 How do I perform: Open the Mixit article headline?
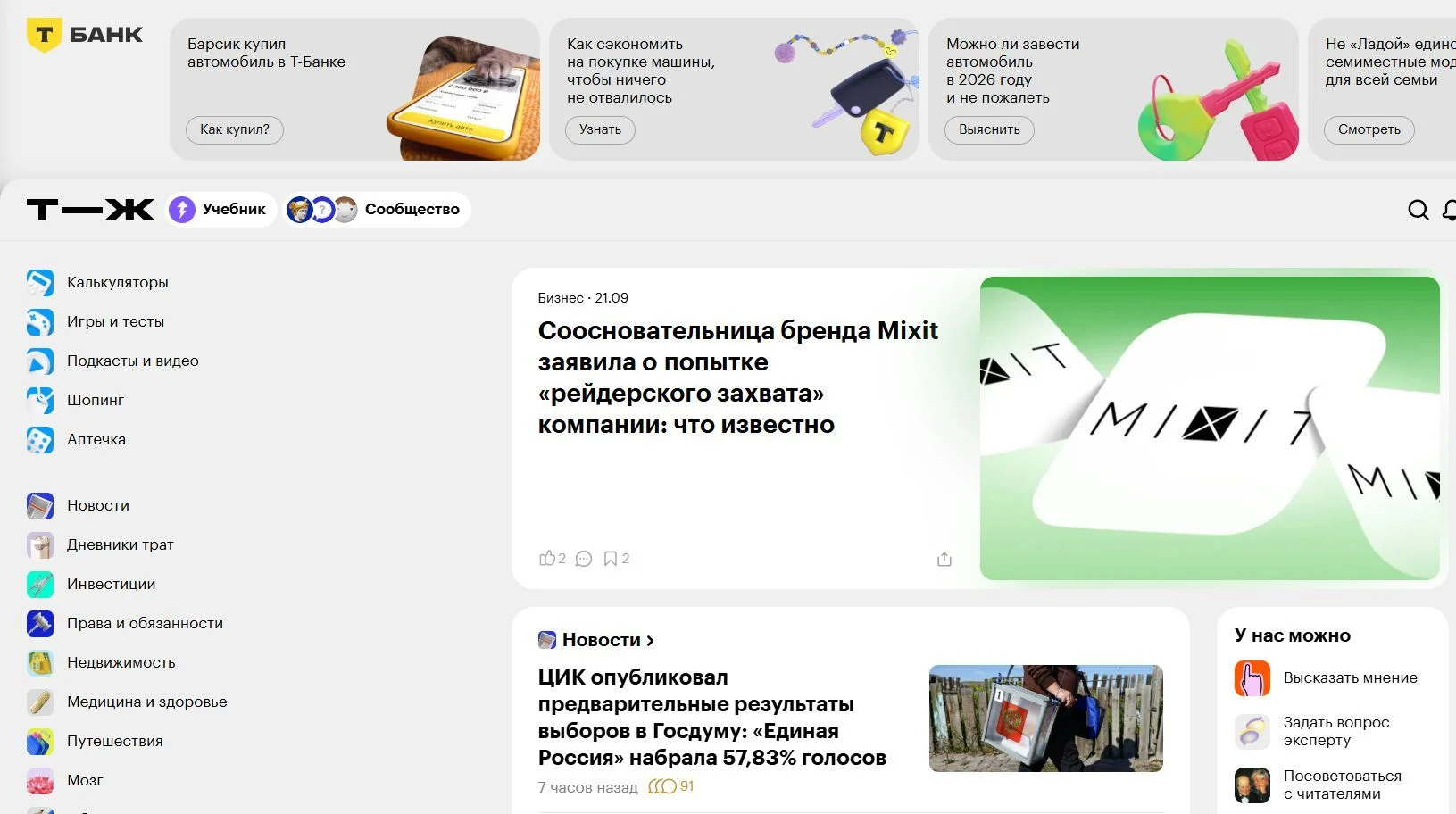pyautogui.click(x=737, y=378)
